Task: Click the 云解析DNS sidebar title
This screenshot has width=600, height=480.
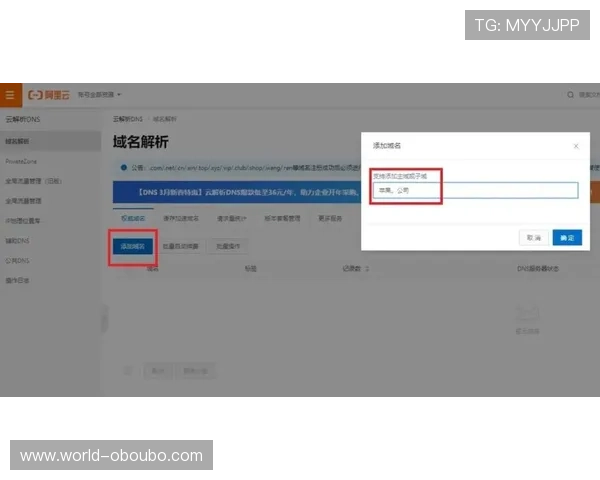Action: point(23,119)
